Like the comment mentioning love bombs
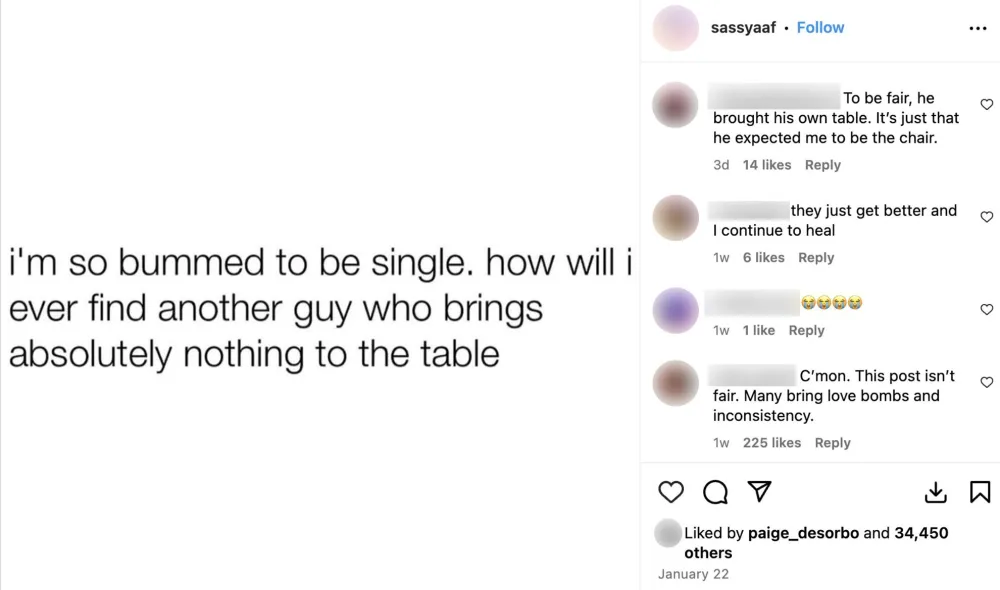This screenshot has height=590, width=1000. [986, 383]
